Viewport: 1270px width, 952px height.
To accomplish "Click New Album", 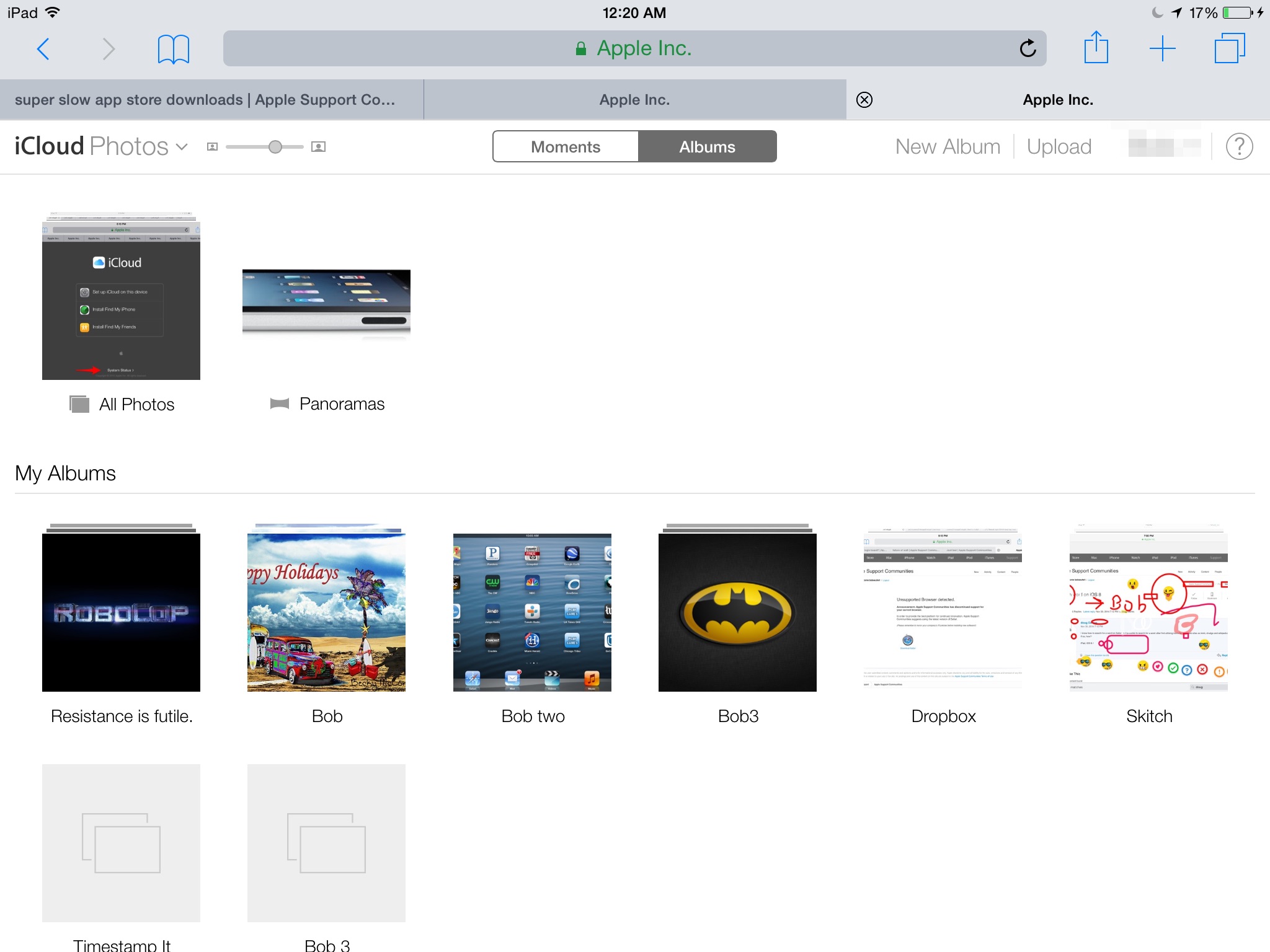I will click(x=948, y=147).
